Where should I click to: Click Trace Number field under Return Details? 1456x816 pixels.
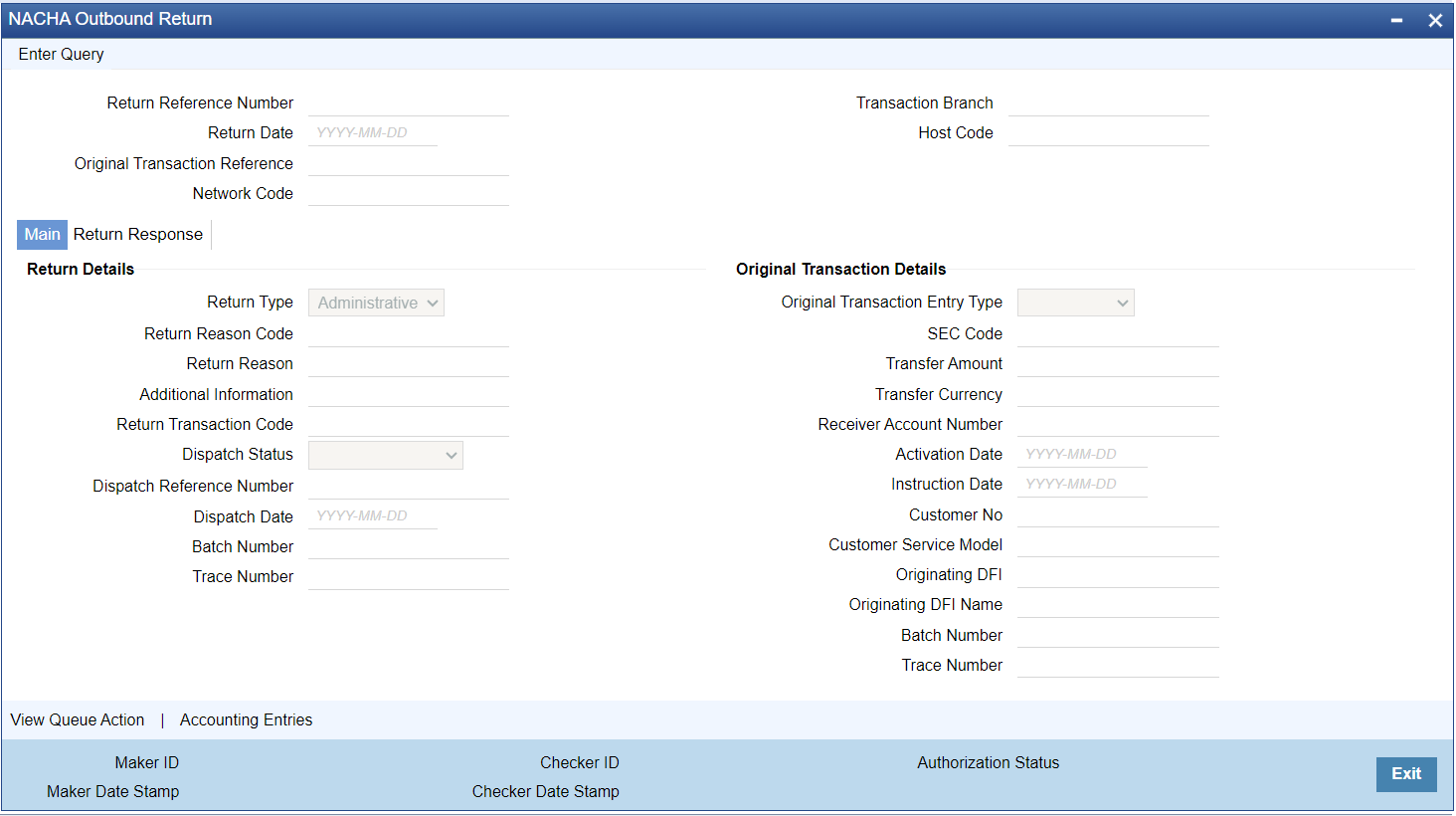(x=409, y=577)
